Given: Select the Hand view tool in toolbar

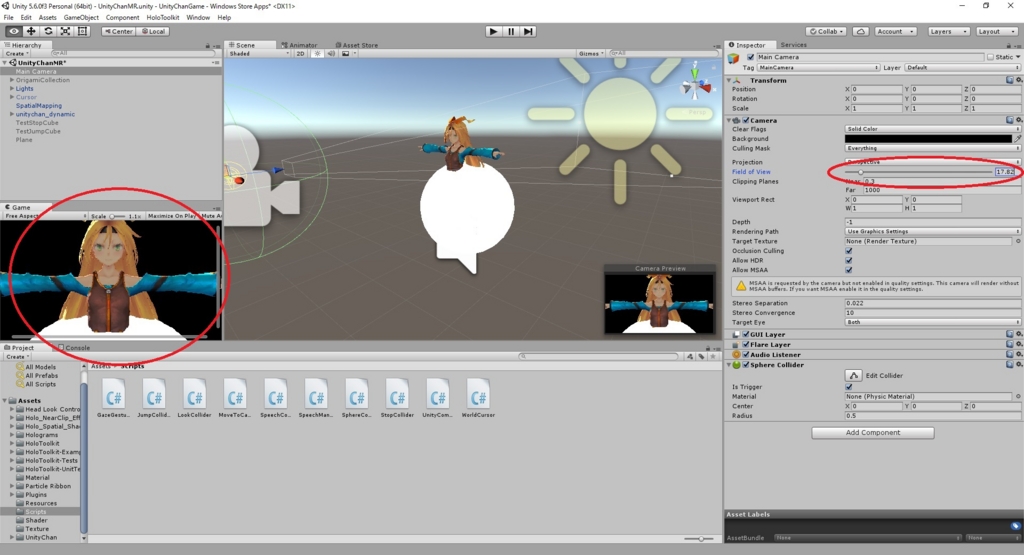Looking at the screenshot, I should coord(13,31).
